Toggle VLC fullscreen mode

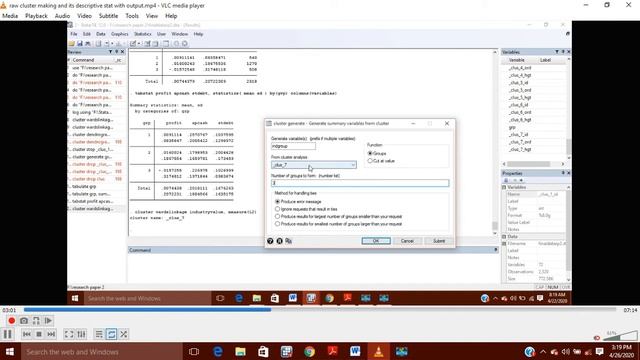tap(69, 334)
